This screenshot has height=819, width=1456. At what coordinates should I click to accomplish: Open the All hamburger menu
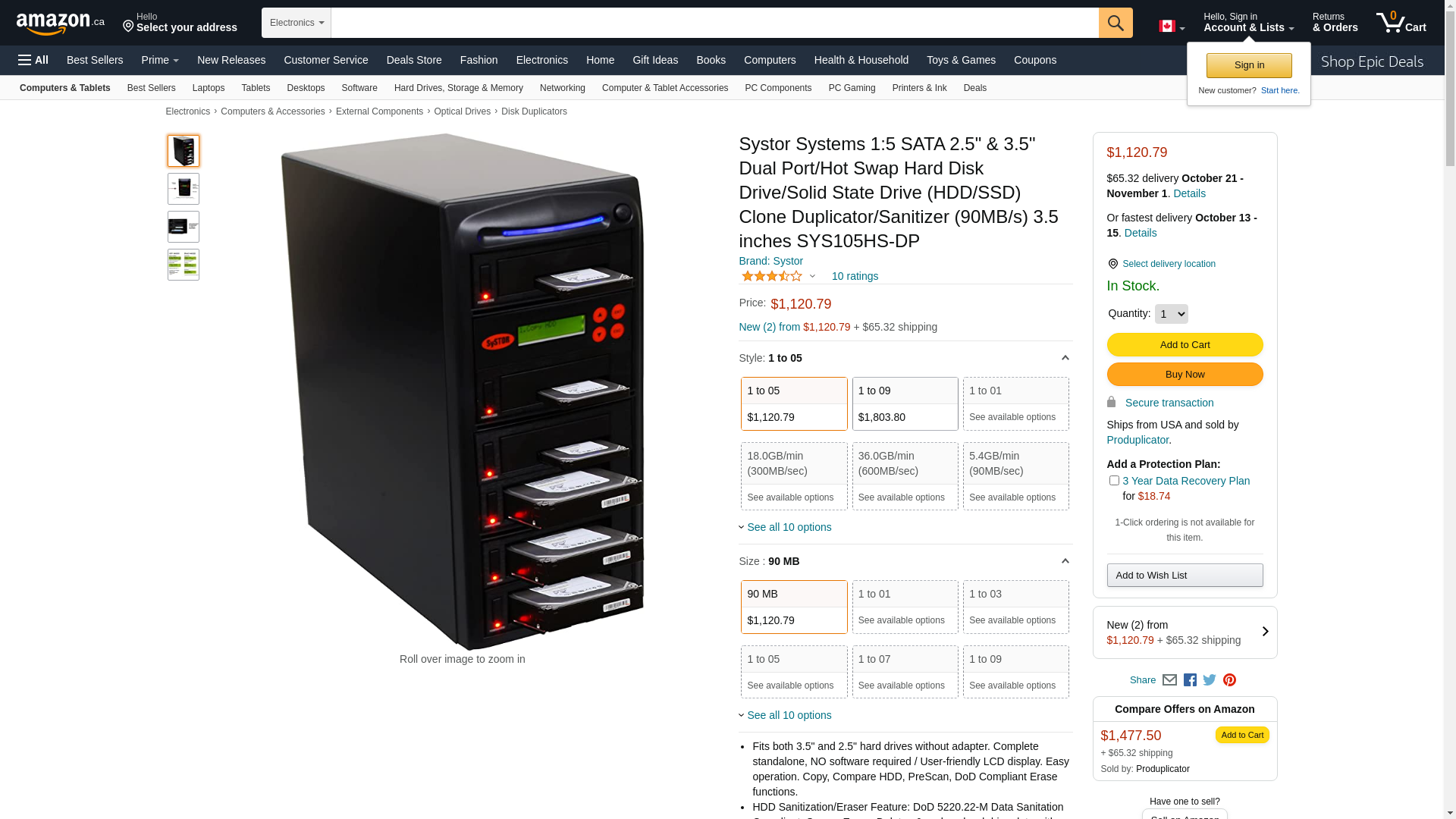(33, 60)
